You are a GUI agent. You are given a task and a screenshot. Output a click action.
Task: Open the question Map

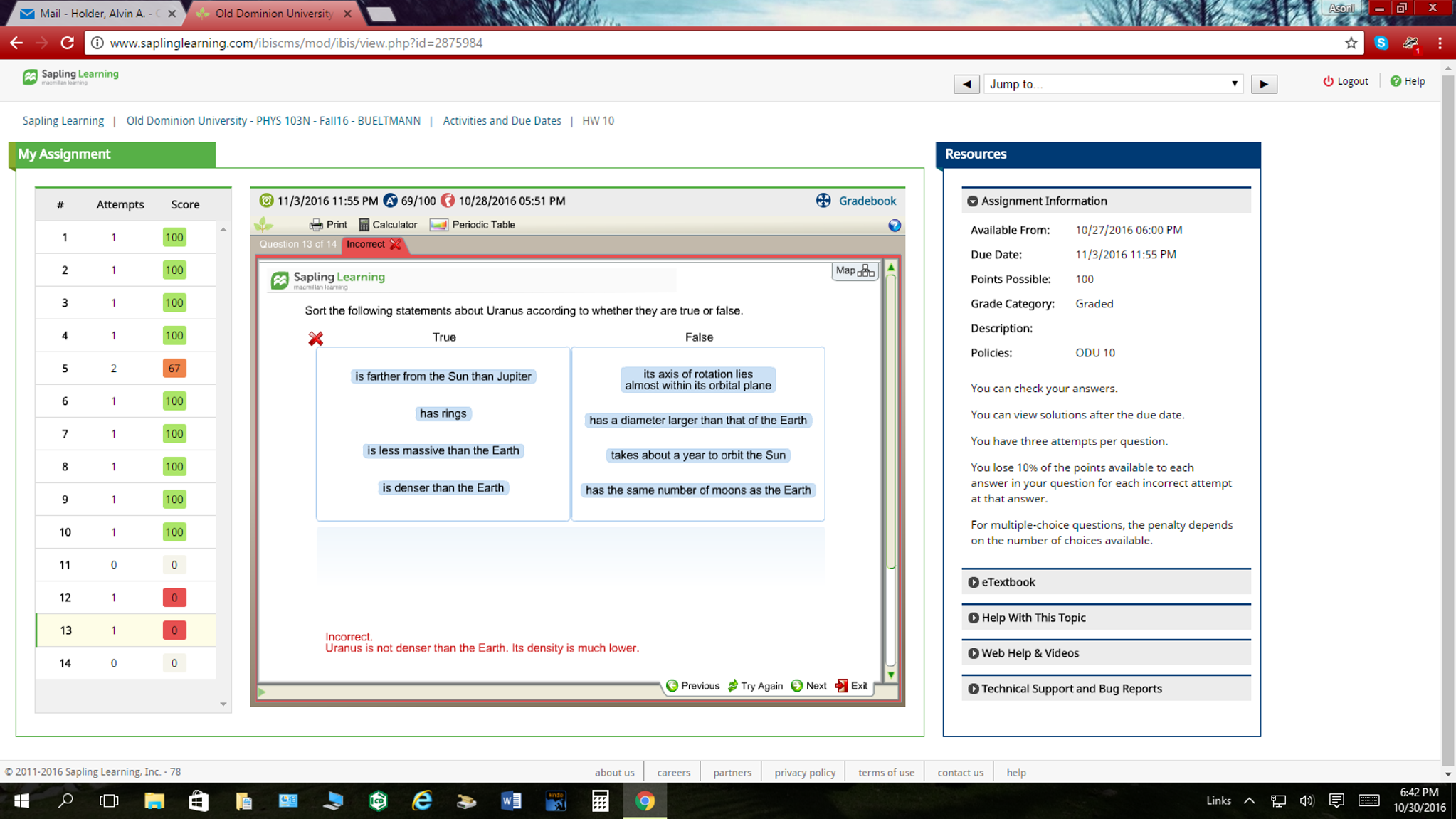pos(854,270)
